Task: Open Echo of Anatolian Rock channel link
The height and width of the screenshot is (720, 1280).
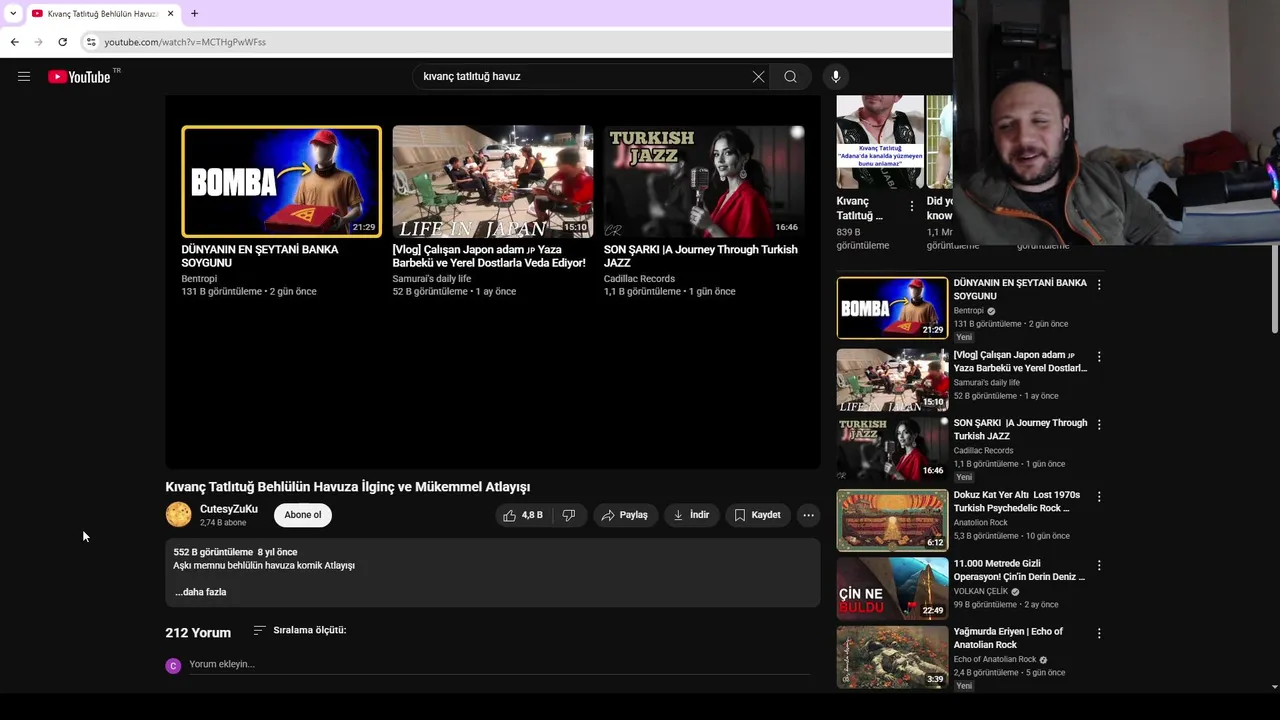Action: coord(995,660)
